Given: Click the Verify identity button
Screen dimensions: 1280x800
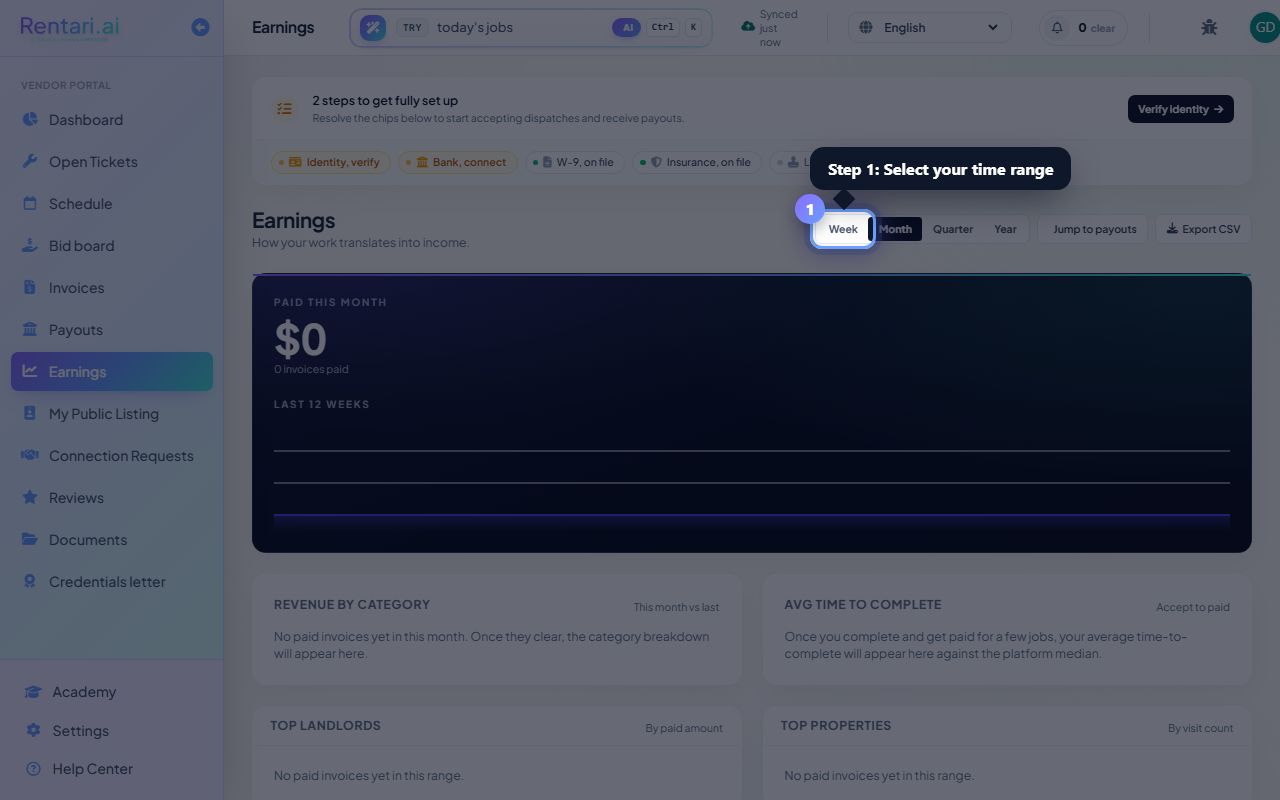Looking at the screenshot, I should coord(1180,109).
